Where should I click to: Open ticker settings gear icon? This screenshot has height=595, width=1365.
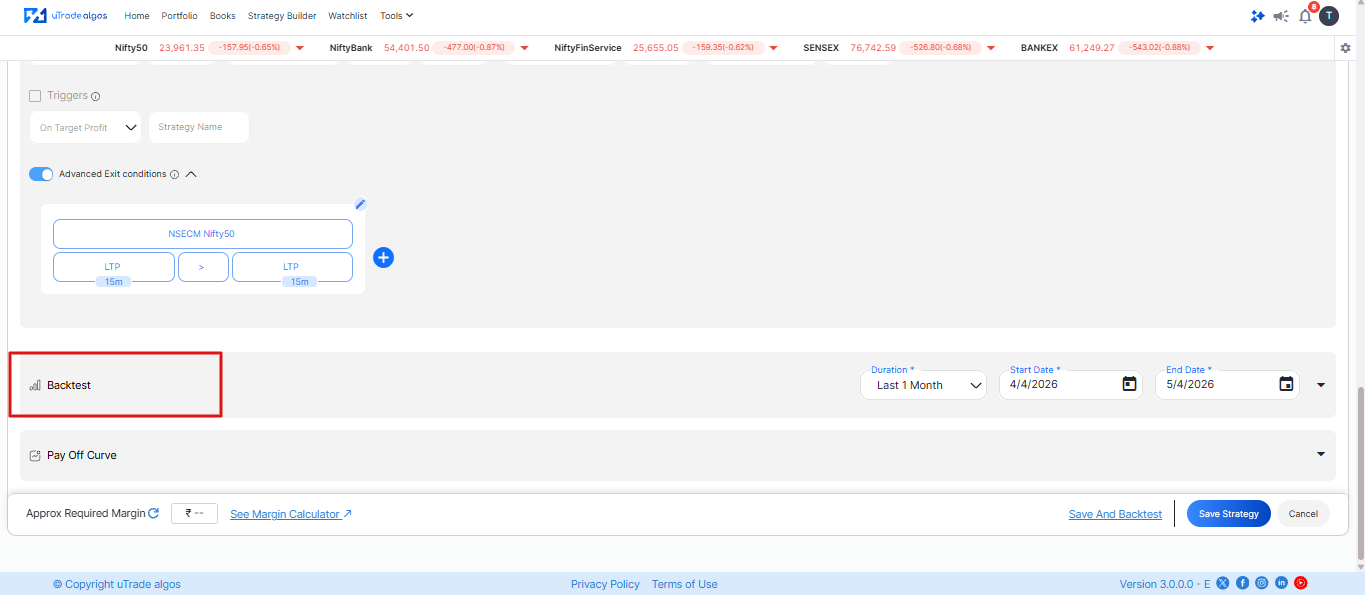click(x=1345, y=48)
